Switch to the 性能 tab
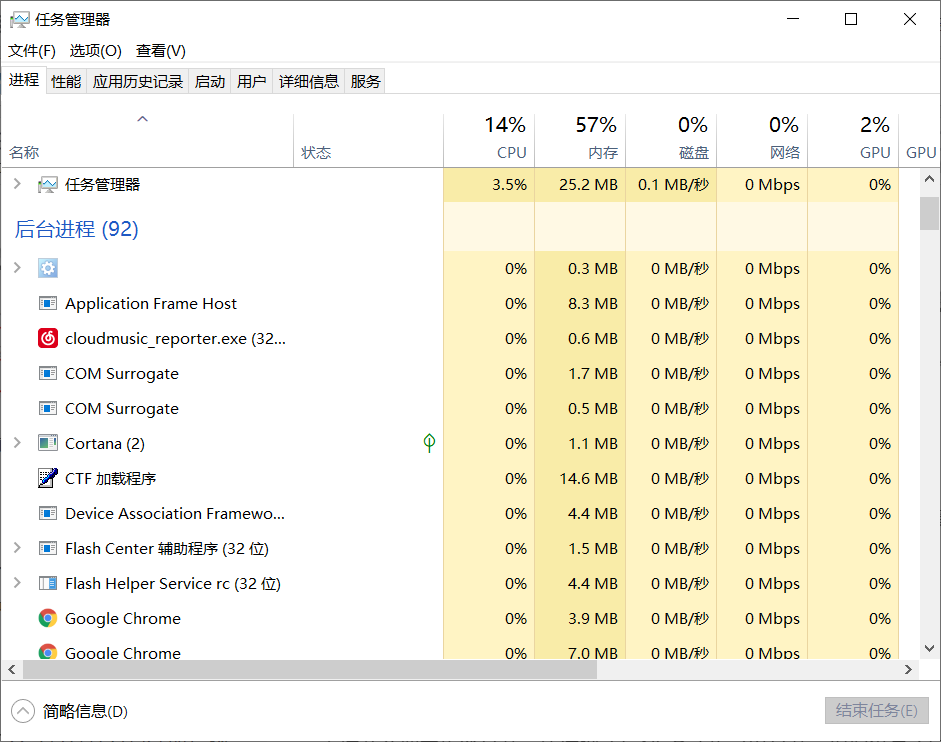Image resolution: width=941 pixels, height=742 pixels. pos(66,81)
